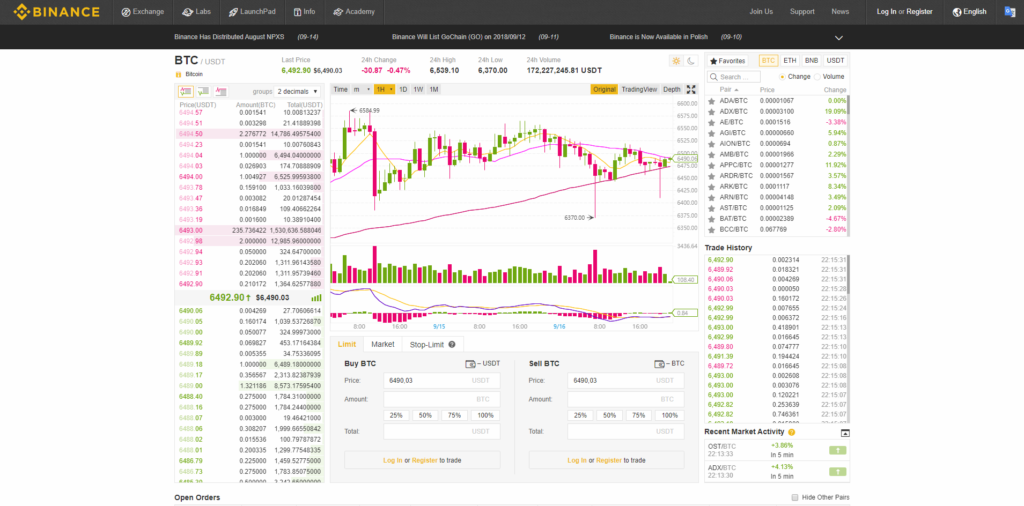1024x506 pixels.
Task: Toggle the Favorites filter
Action: click(x=728, y=61)
